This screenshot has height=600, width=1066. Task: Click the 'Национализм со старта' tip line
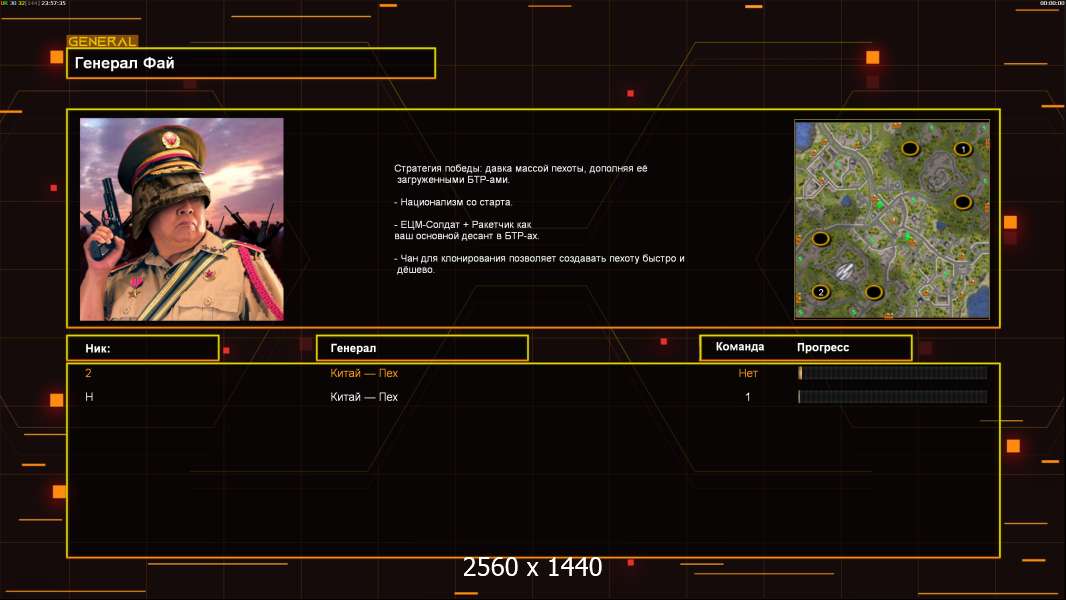[453, 202]
